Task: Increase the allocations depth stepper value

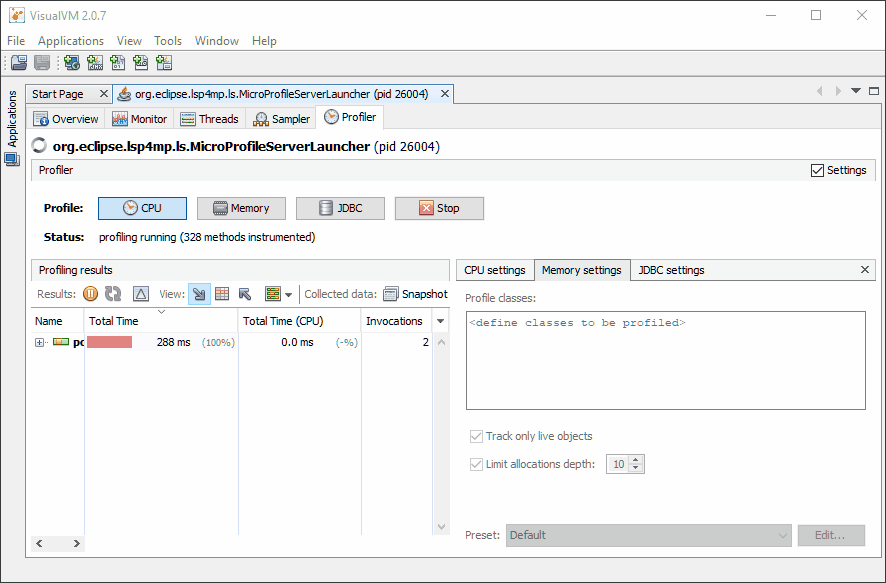Action: point(636,460)
